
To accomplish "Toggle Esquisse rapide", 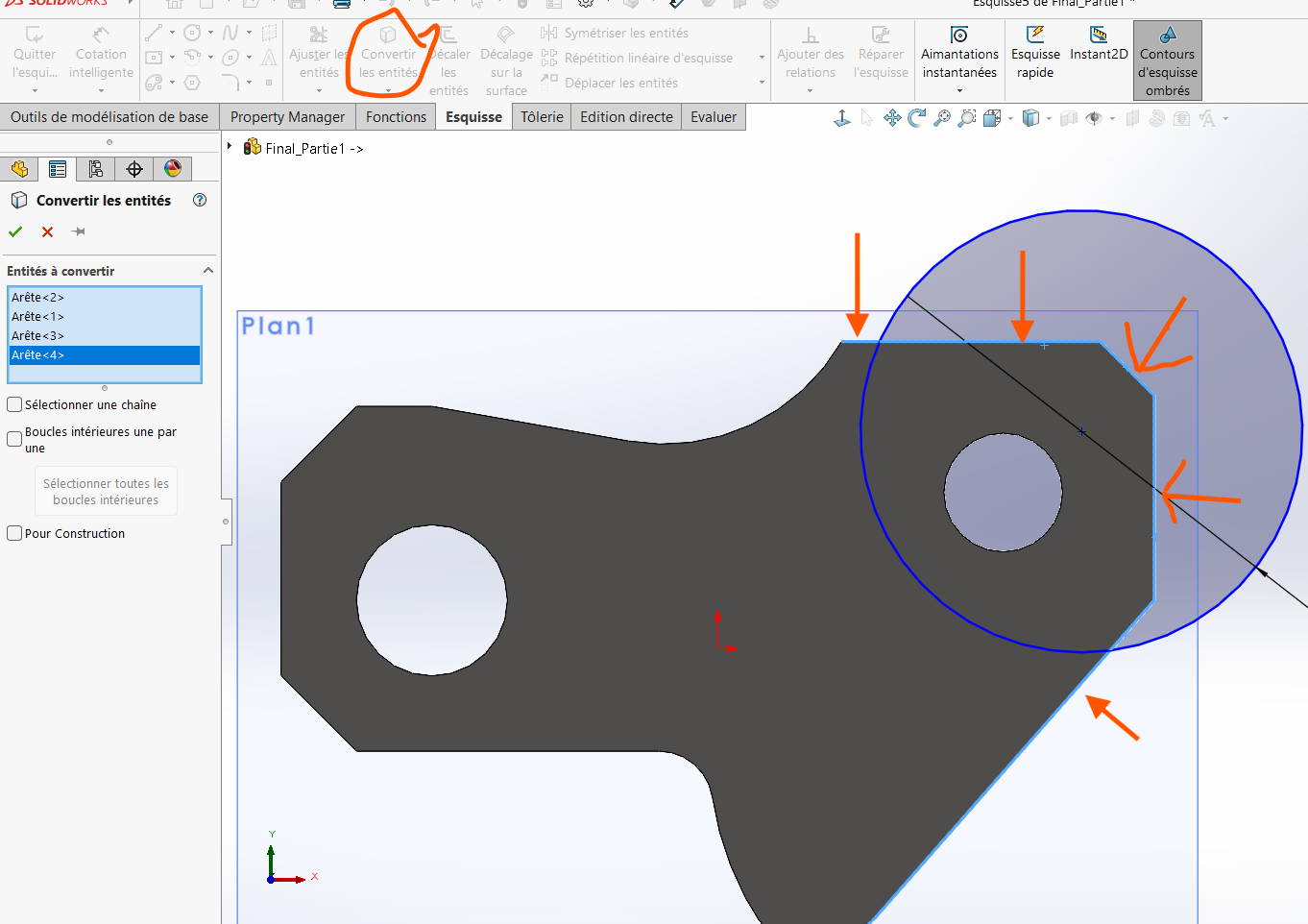I will tap(1035, 54).
